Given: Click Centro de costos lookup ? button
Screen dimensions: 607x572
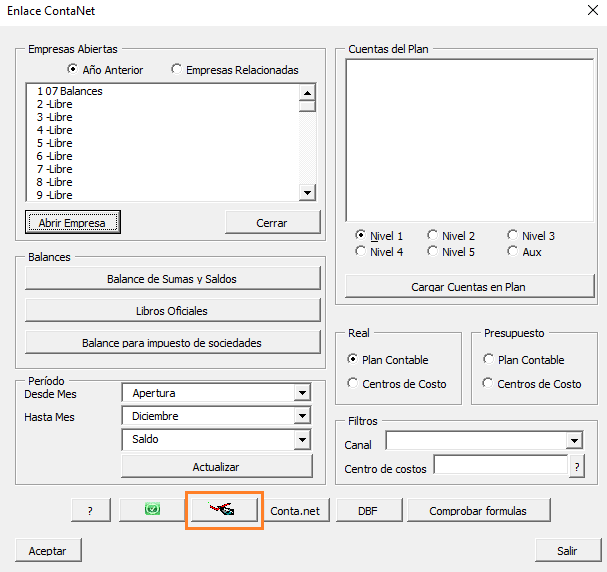Looking at the screenshot, I should [x=577, y=466].
